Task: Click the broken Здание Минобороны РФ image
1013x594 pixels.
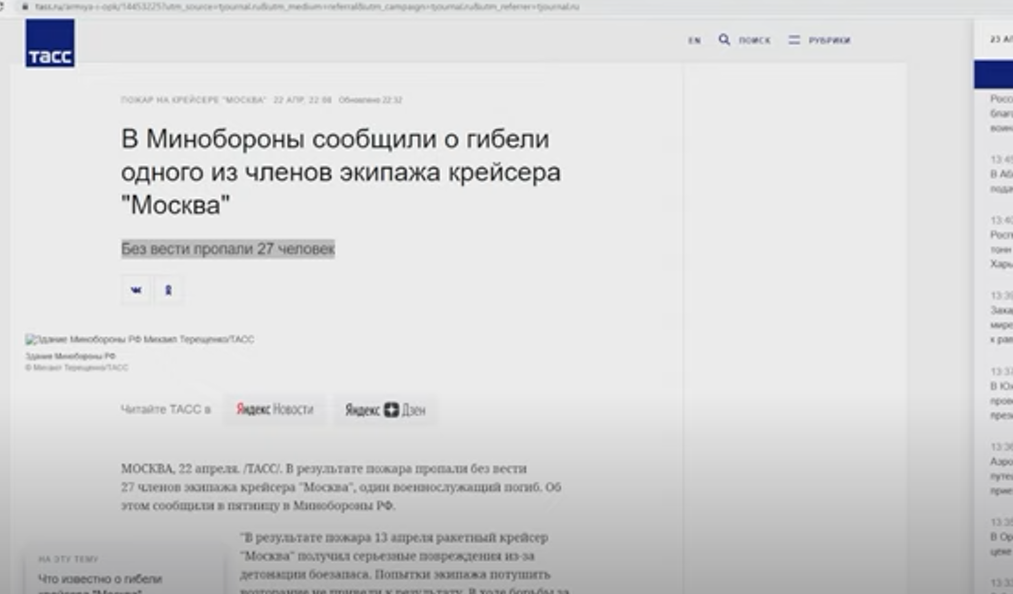Action: click(x=139, y=340)
